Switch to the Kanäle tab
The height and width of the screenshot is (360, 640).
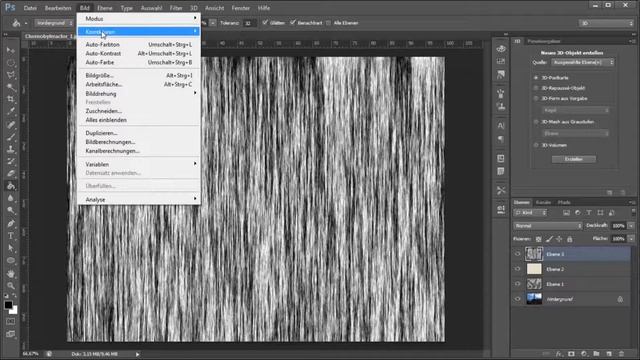coord(543,202)
